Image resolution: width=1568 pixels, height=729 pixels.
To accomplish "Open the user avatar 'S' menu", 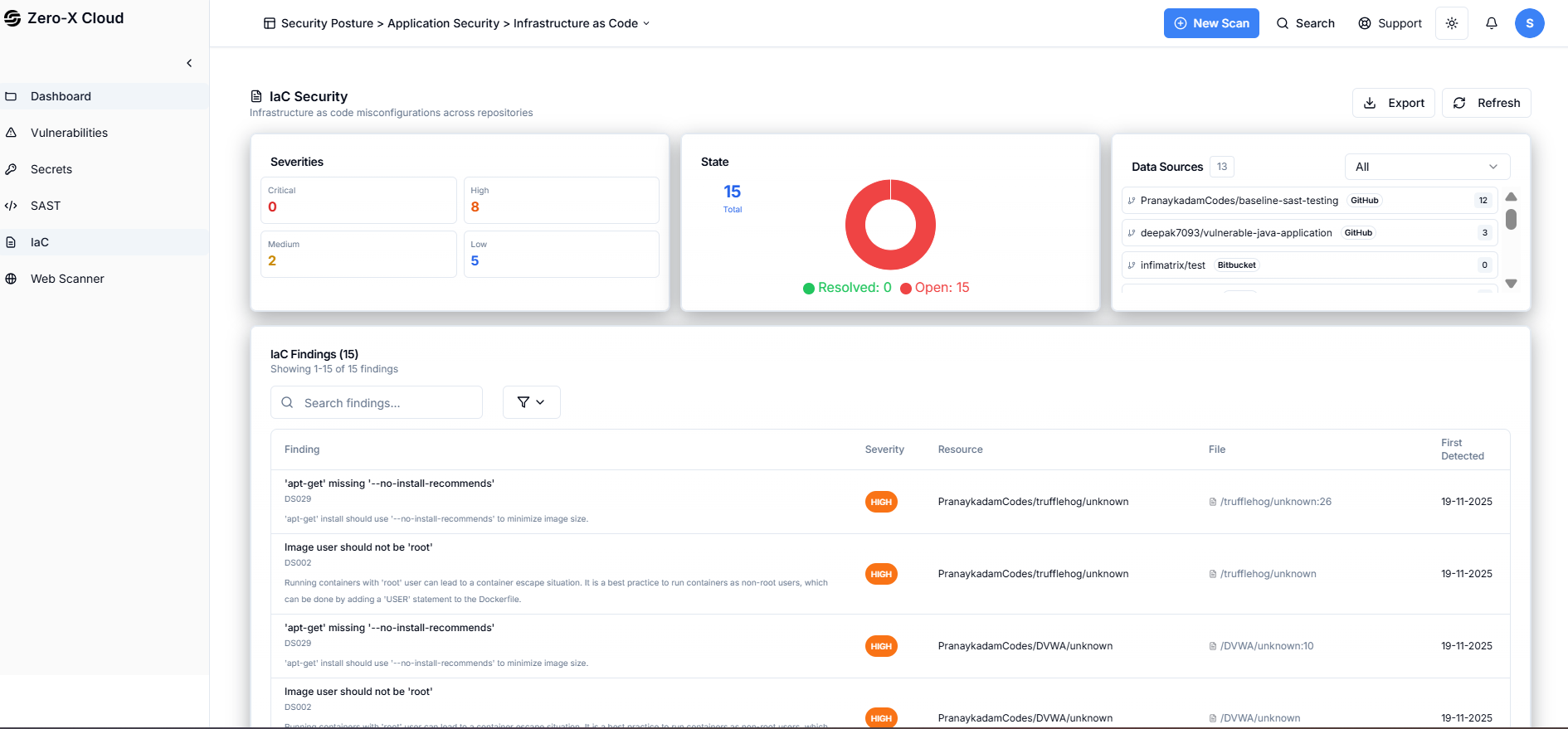I will pos(1530,23).
